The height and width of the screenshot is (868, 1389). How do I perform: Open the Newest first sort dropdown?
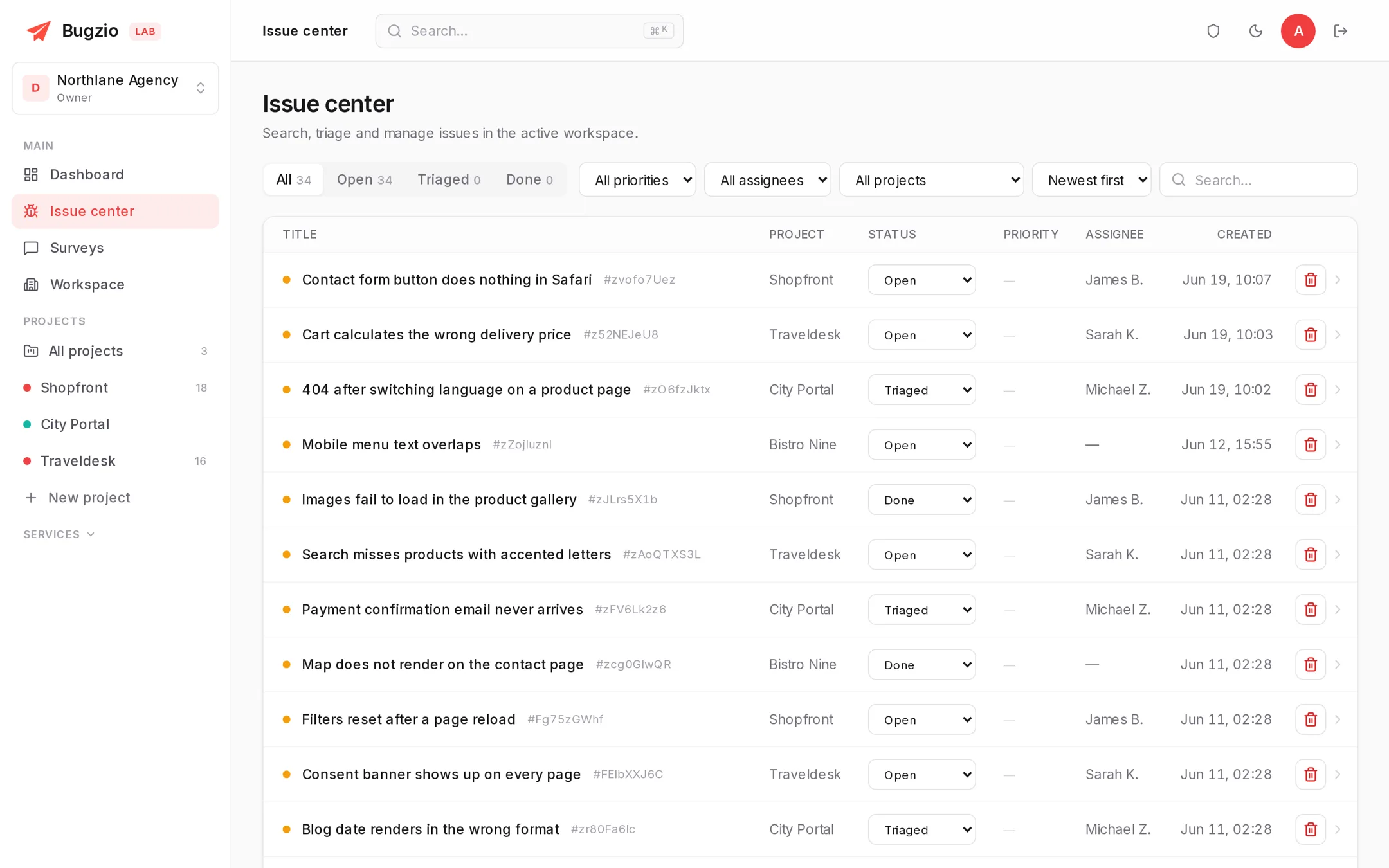(1091, 180)
